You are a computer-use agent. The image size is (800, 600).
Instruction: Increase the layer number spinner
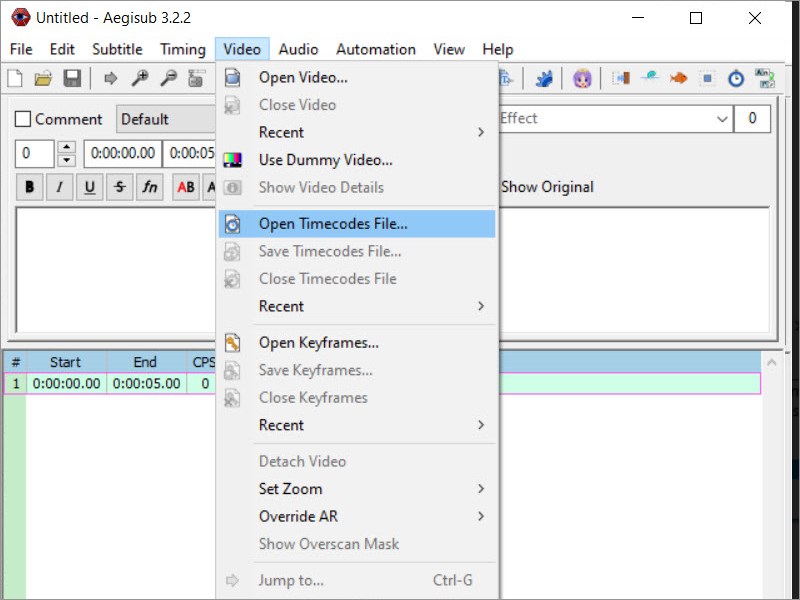pyautogui.click(x=67, y=147)
